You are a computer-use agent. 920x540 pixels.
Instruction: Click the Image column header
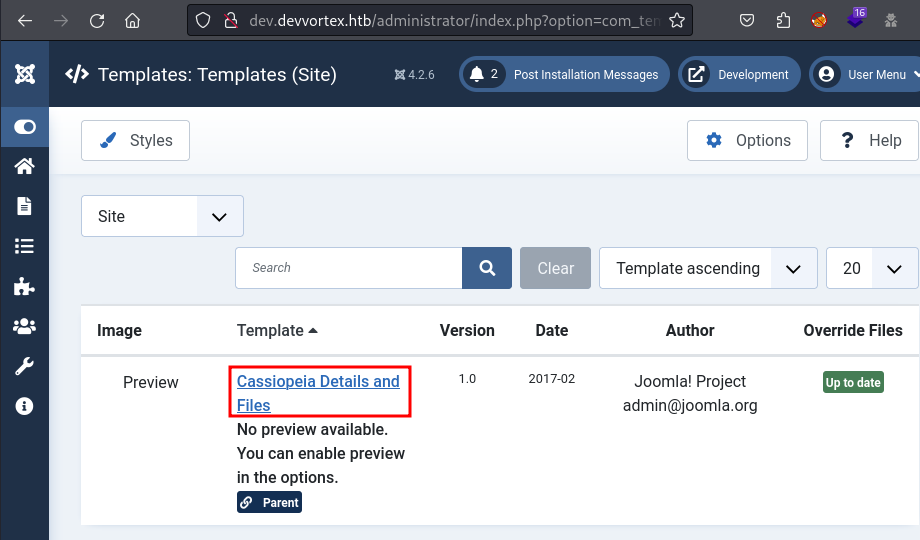119,330
